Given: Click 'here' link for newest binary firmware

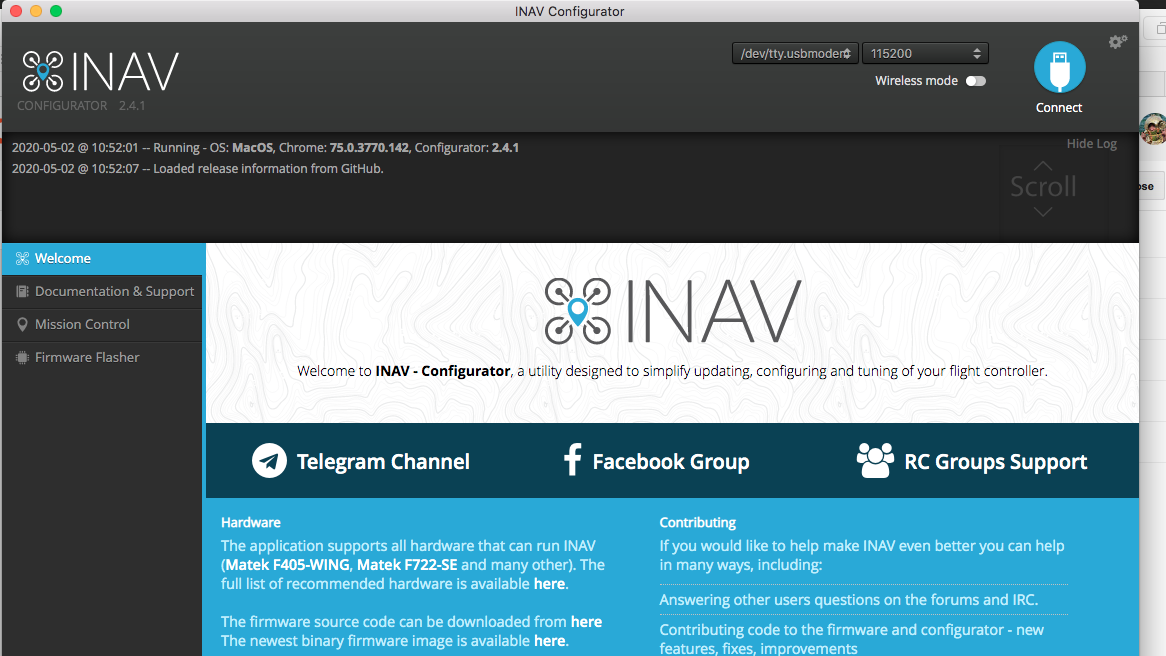Looking at the screenshot, I should [x=550, y=641].
